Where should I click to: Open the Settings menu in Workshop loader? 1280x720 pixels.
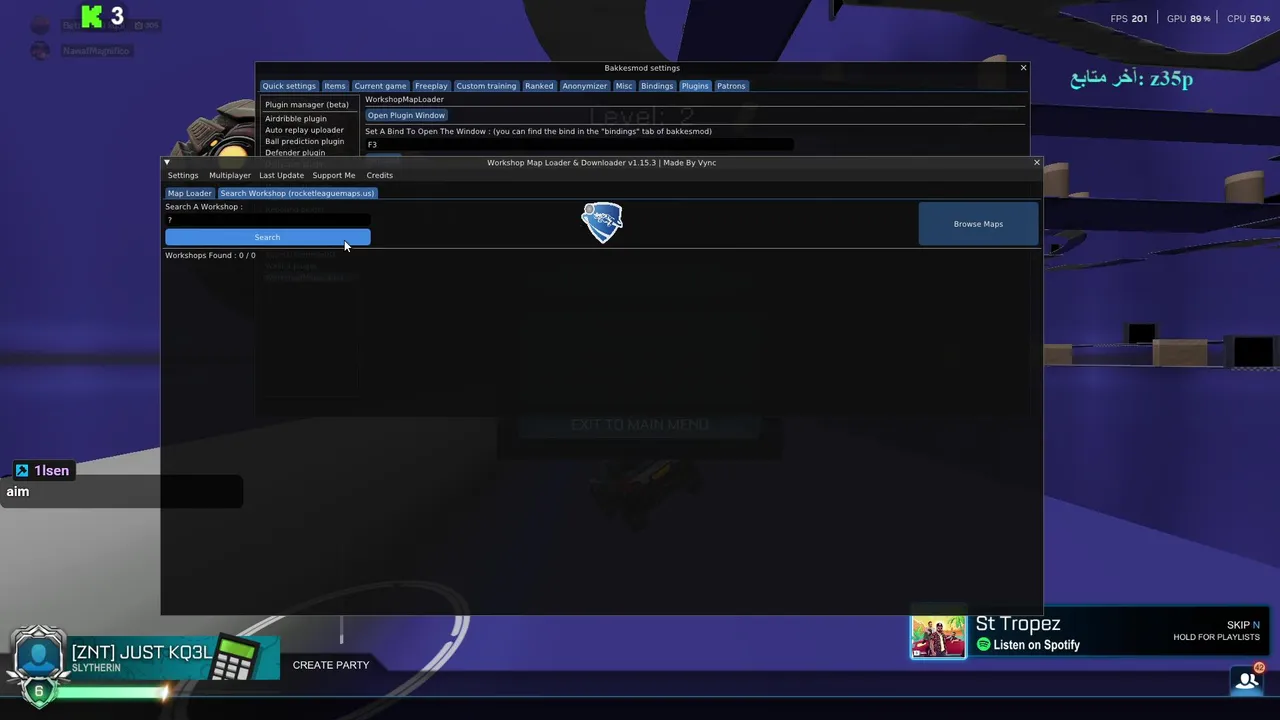click(183, 175)
